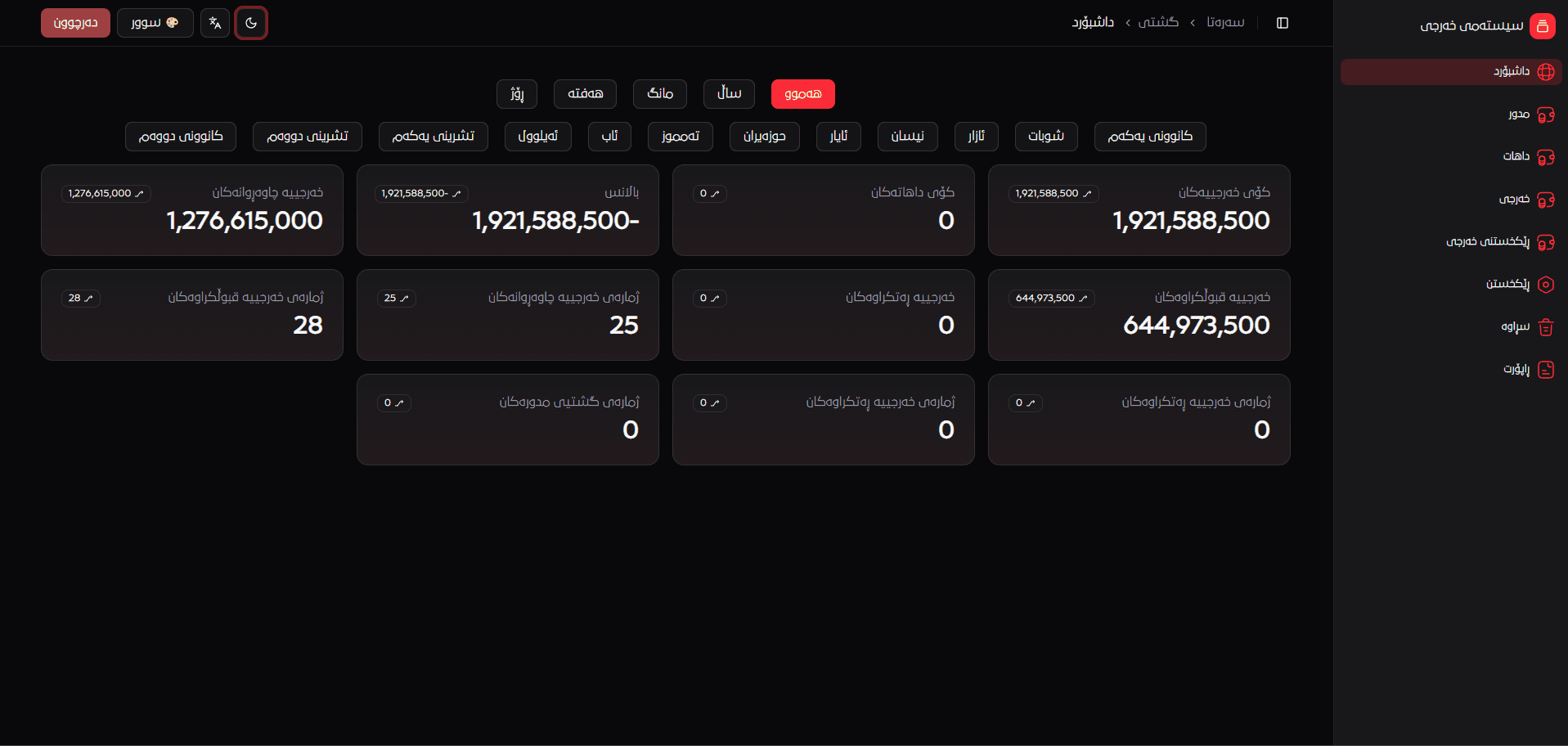The width and height of the screenshot is (1568, 746).
Task: Click the coins icon beside خەرجی
Action: coord(1545,200)
